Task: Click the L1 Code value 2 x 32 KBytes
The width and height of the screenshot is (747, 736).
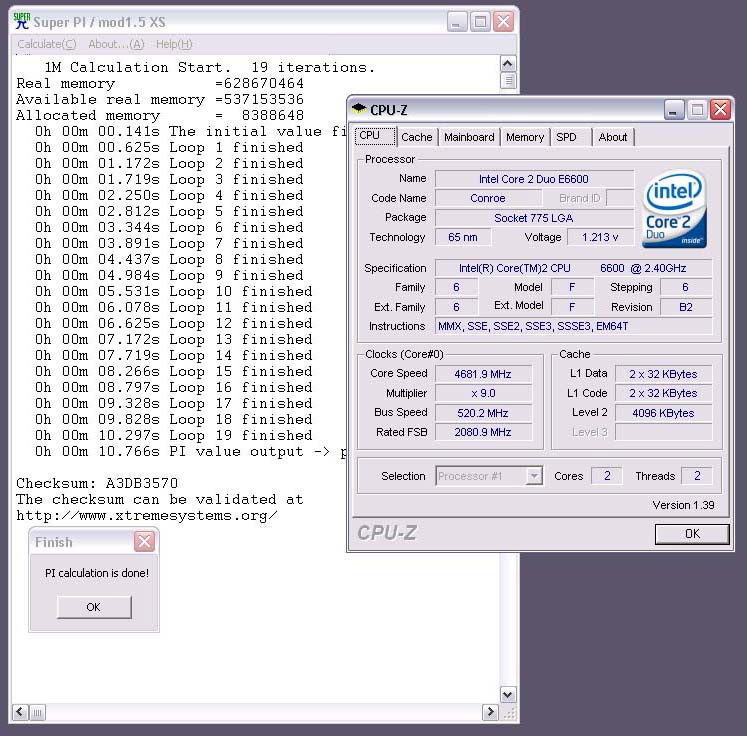Action: coord(664,393)
